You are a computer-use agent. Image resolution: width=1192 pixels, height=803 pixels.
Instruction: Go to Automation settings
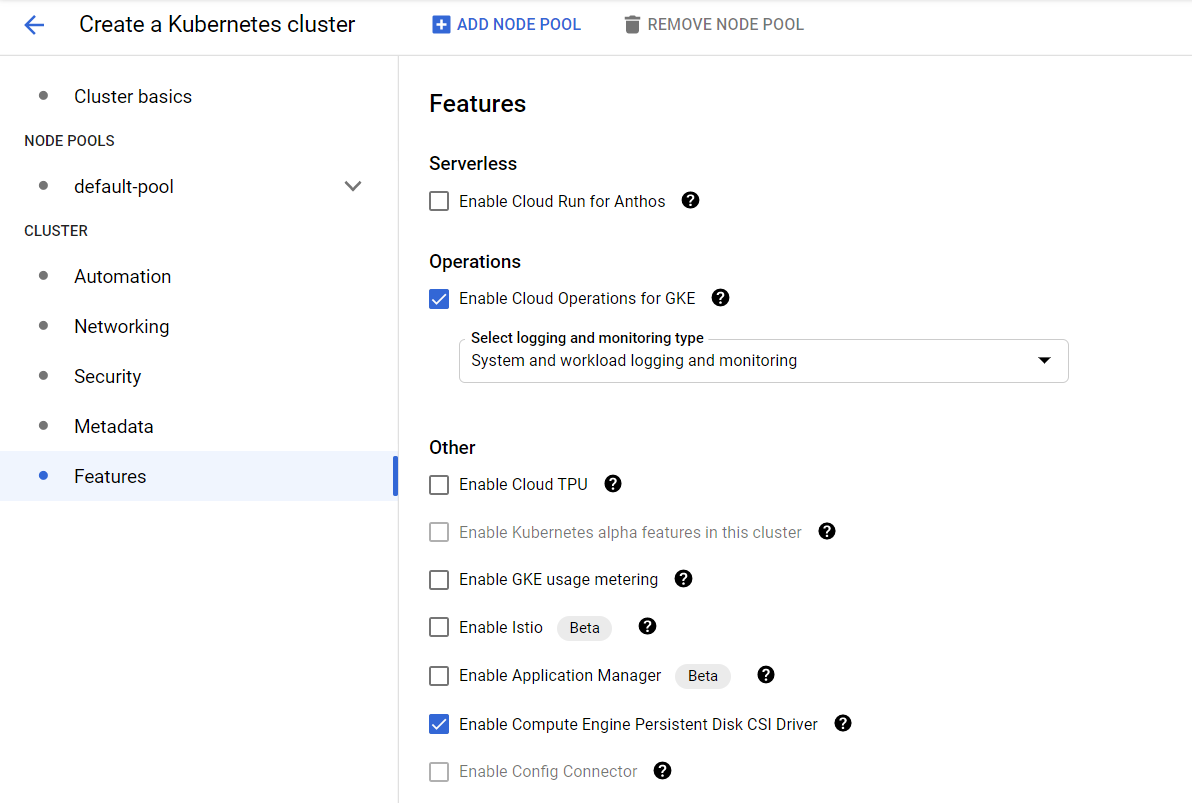click(x=122, y=276)
